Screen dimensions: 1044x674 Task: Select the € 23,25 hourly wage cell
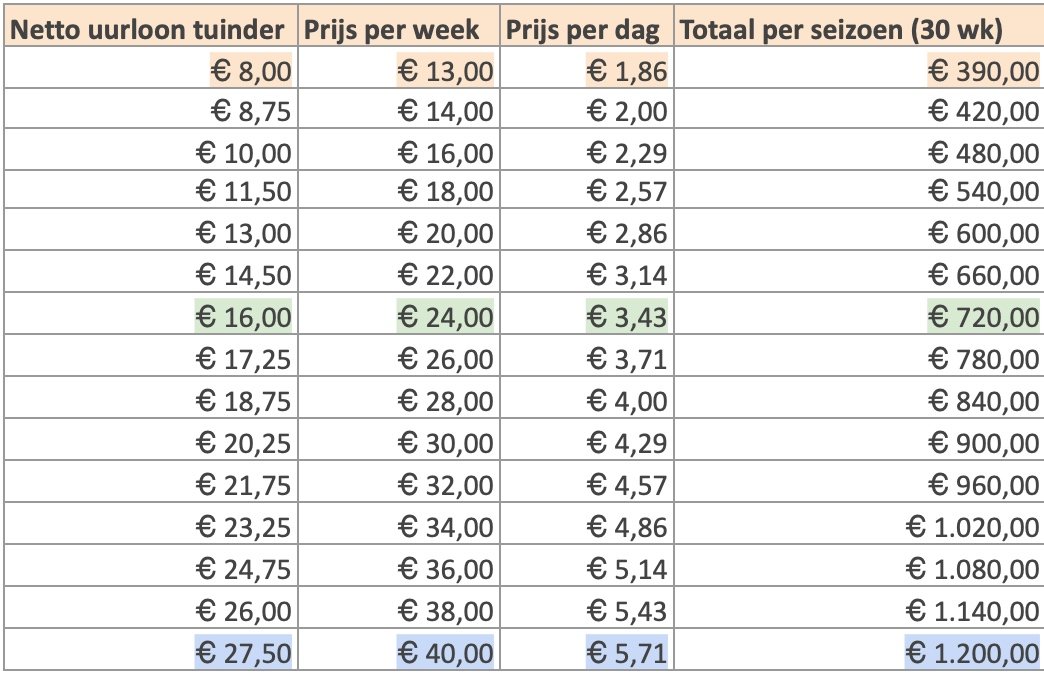(150, 525)
